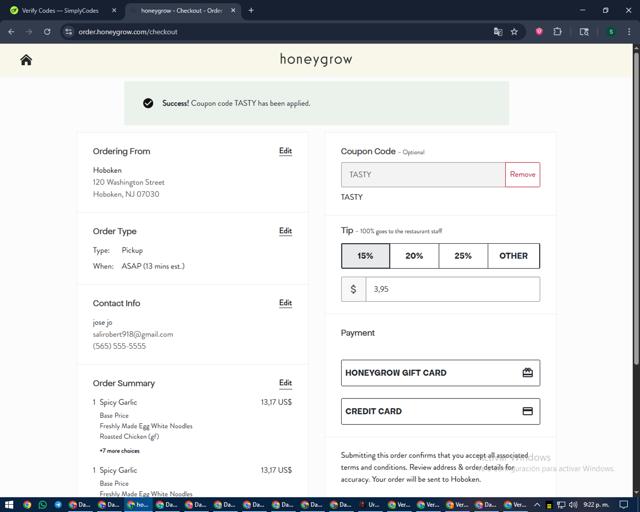Click first Spicy Garlic item name
Screen dimensions: 640x512
pyautogui.click(x=118, y=402)
